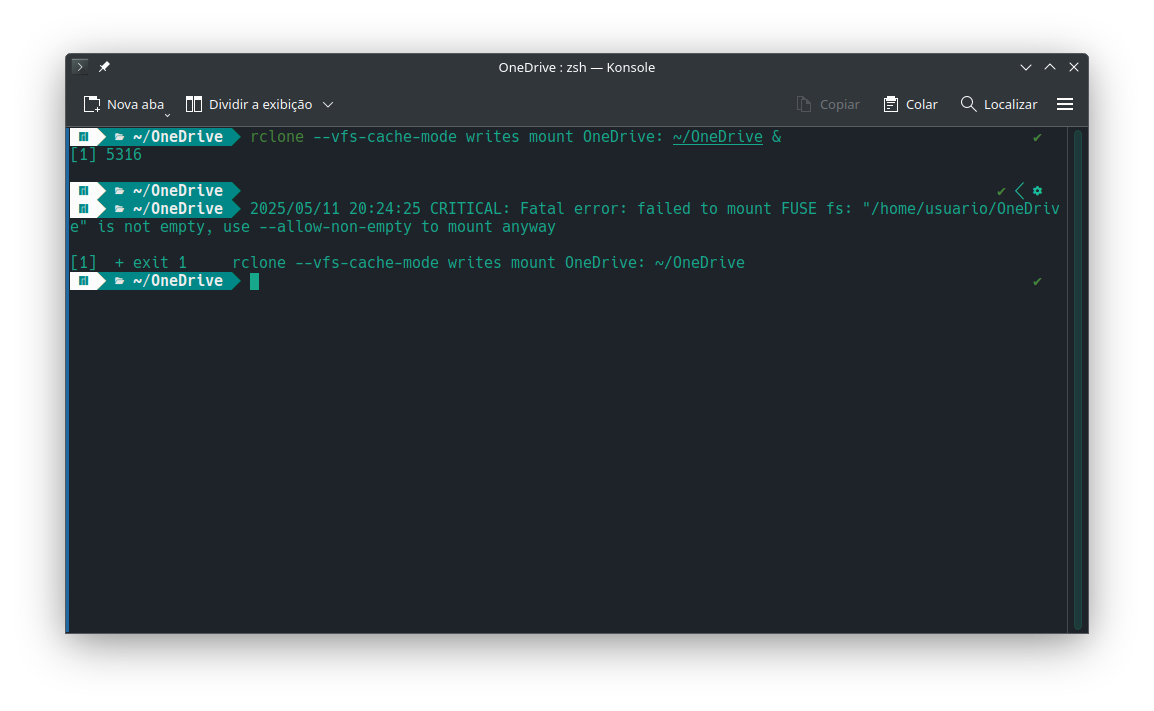Paste with the Colar button
Screen dimensions: 1154x711
(x=910, y=105)
